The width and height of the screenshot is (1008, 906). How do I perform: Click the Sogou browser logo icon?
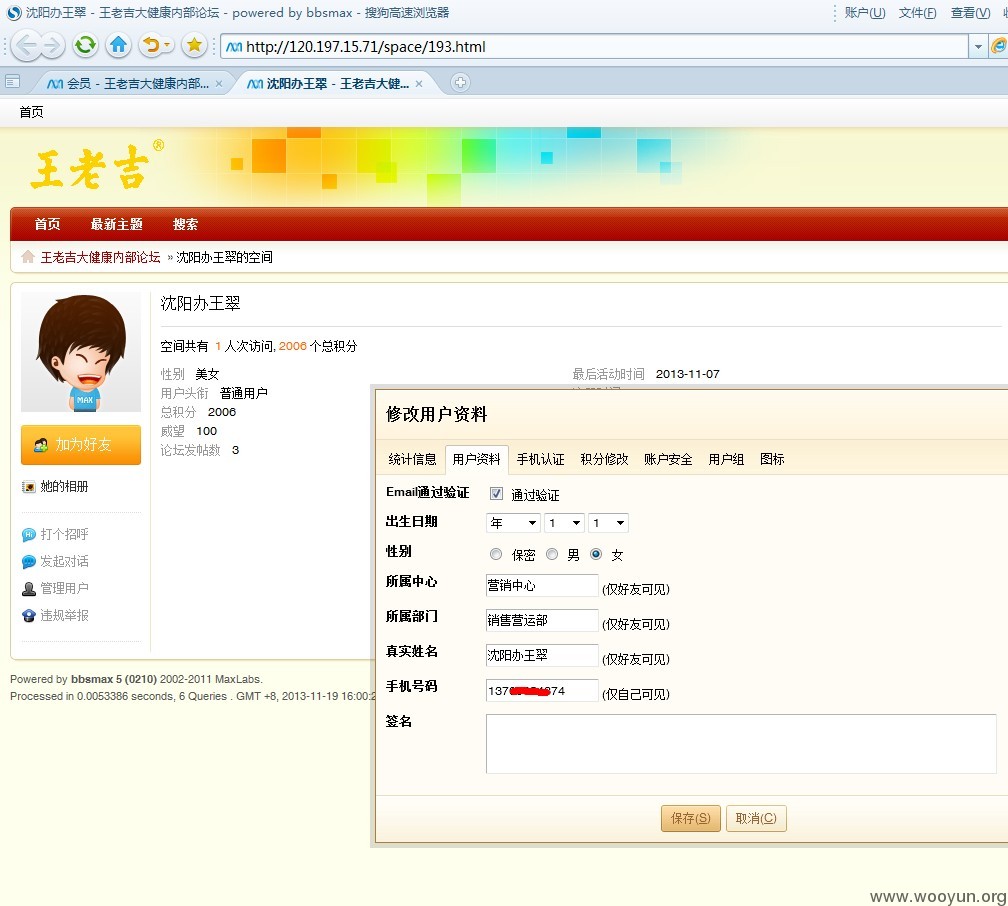pos(14,13)
